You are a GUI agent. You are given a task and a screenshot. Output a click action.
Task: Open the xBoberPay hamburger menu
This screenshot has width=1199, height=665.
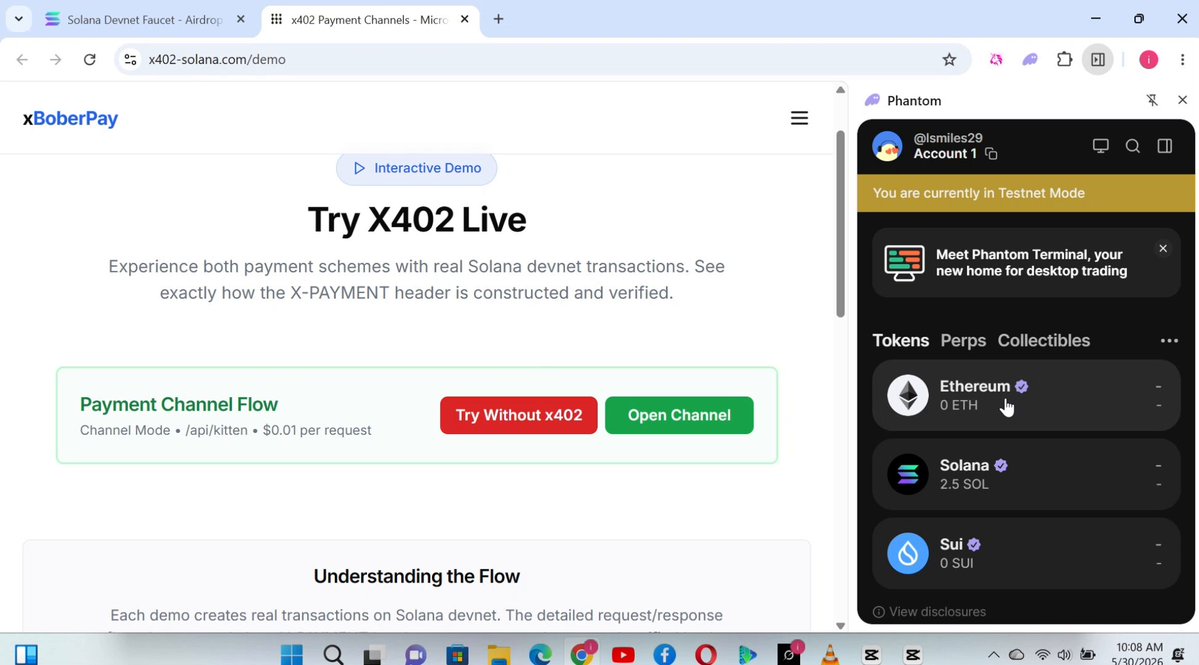[799, 118]
